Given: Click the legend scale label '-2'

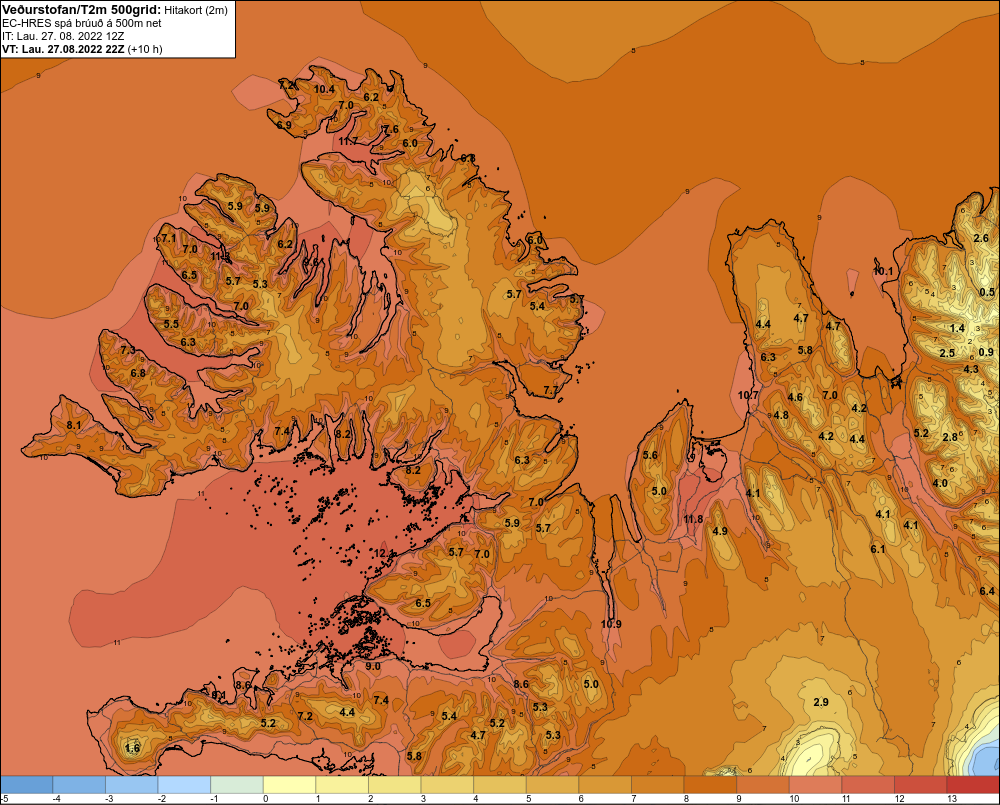Looking at the screenshot, I should click(161, 799).
